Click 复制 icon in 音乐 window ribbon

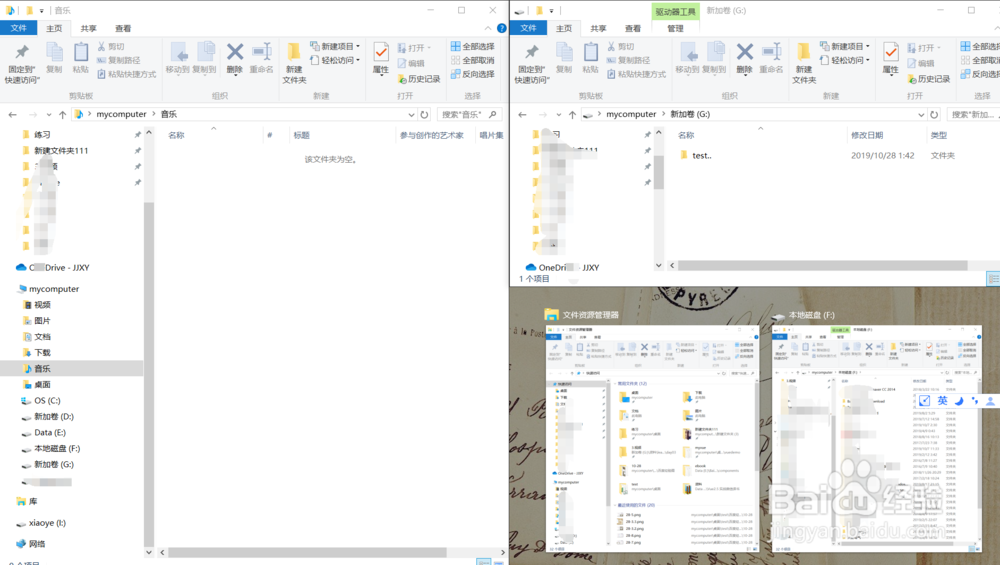[54, 58]
